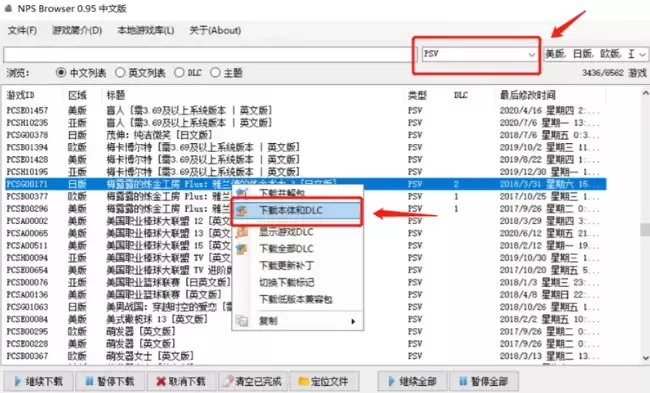Choose 下载并解包 in the context menu

point(297,193)
